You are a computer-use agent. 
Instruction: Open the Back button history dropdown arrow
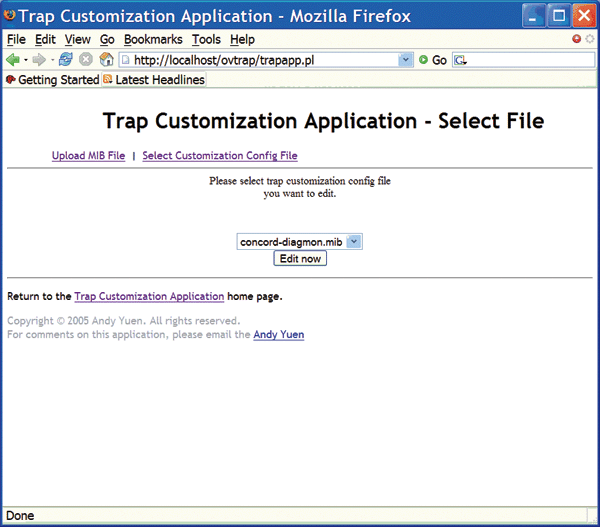point(25,60)
